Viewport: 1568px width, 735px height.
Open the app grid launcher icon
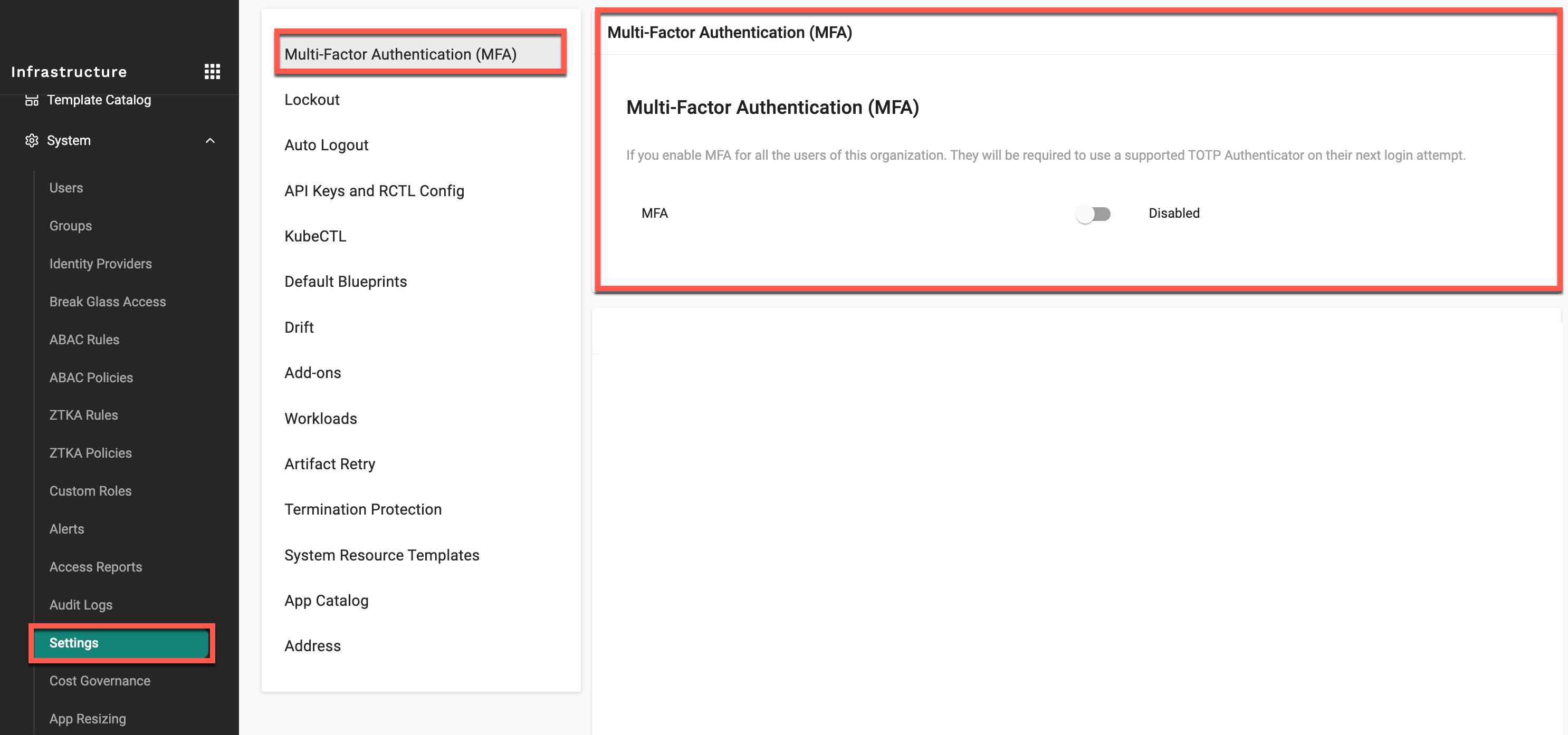click(212, 72)
